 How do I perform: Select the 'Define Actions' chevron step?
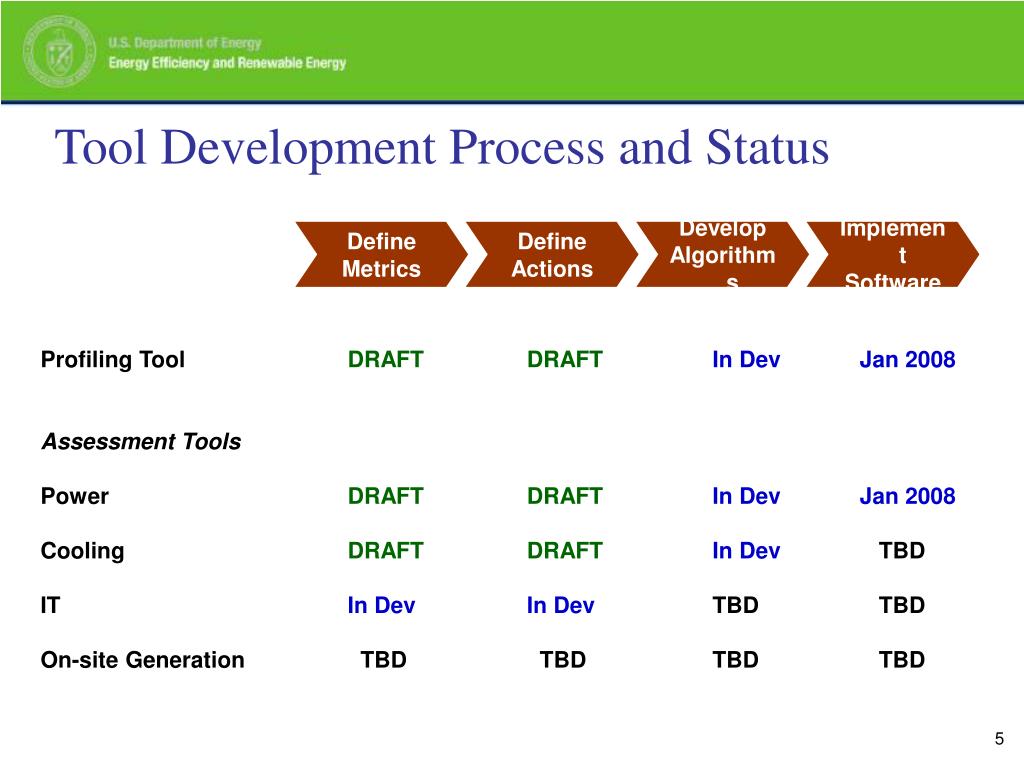[x=552, y=255]
